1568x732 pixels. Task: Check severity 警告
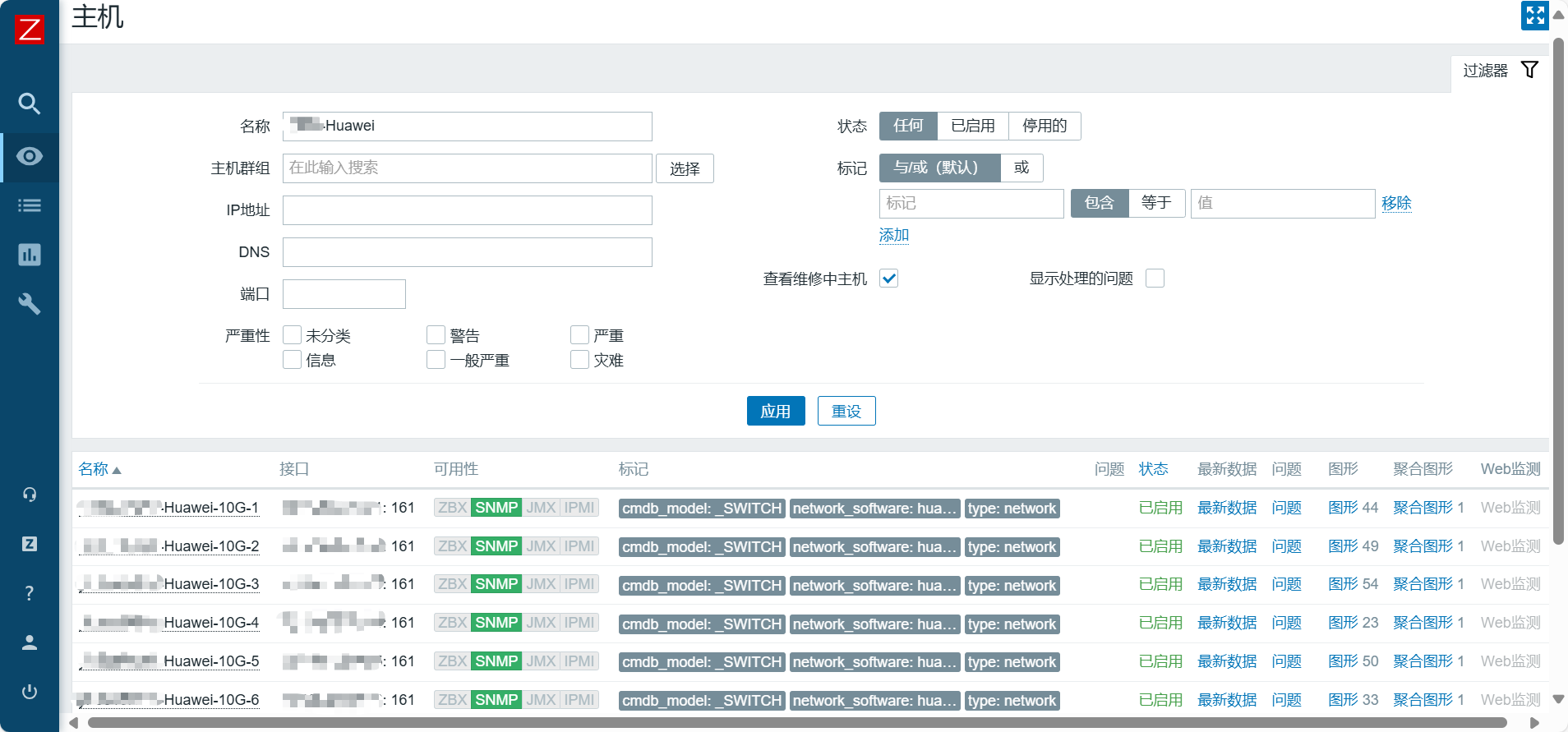pos(436,334)
